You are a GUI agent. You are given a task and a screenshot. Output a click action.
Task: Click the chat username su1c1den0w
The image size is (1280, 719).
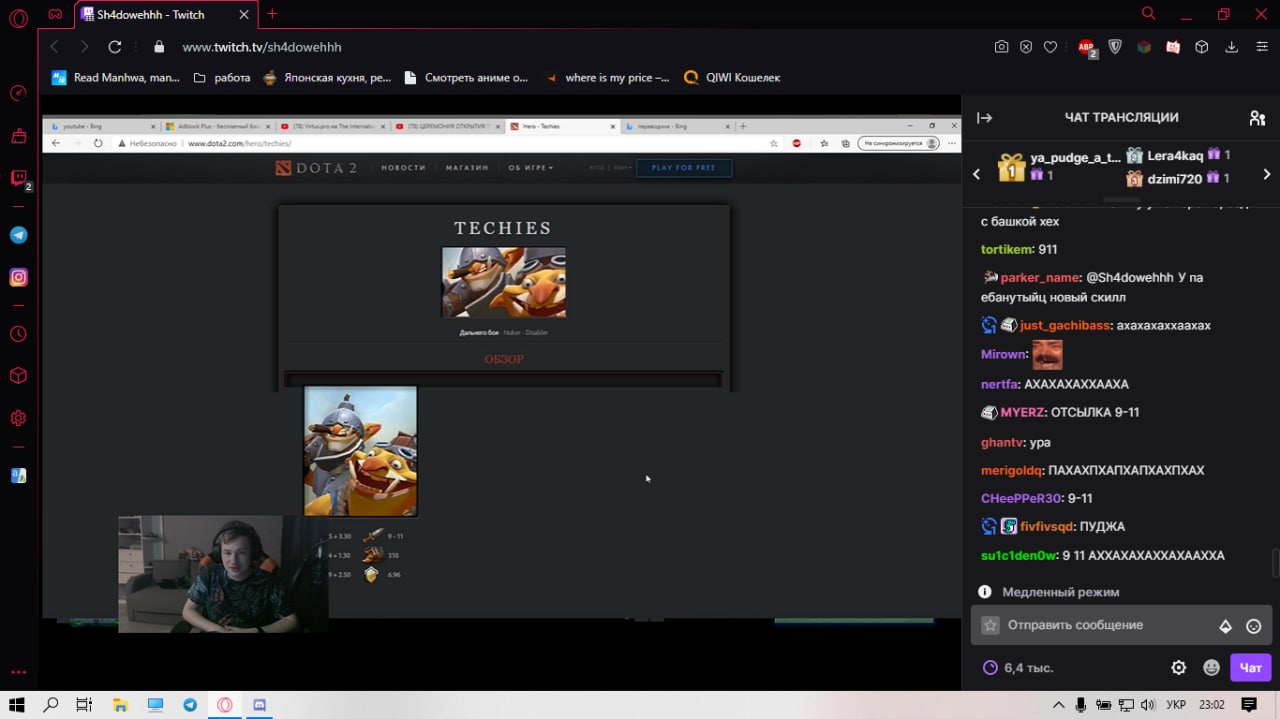tap(1017, 555)
